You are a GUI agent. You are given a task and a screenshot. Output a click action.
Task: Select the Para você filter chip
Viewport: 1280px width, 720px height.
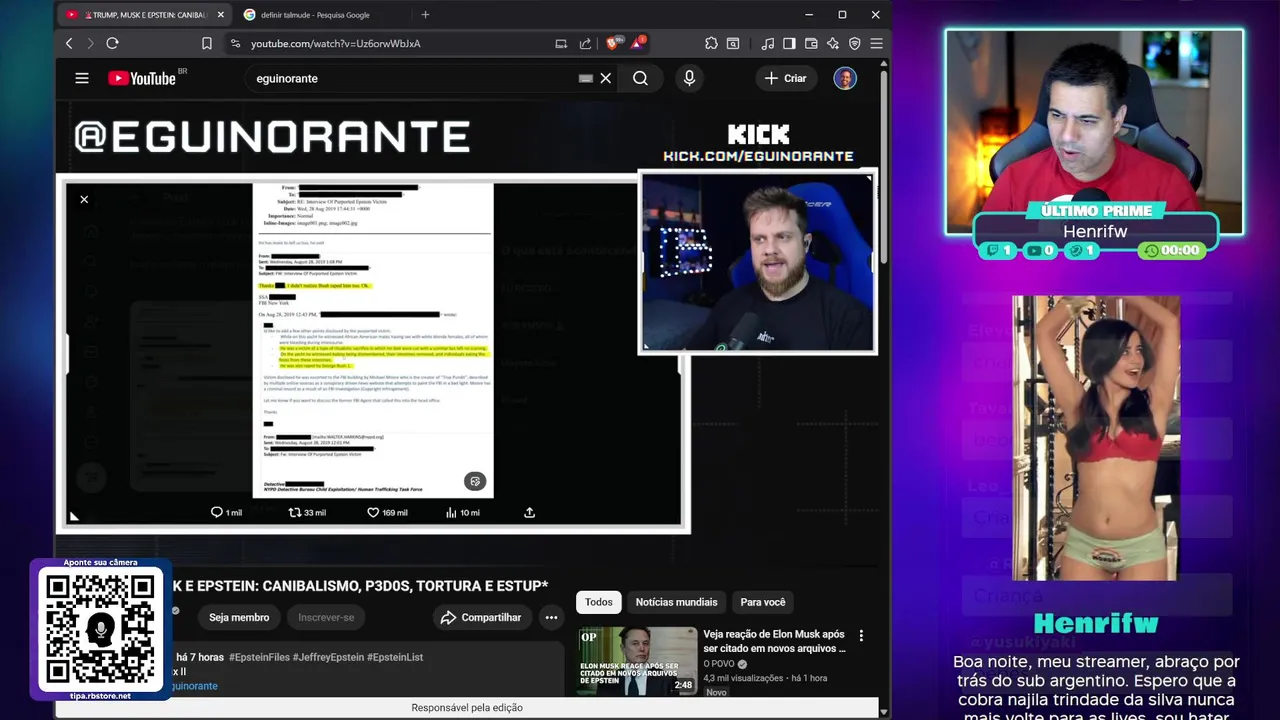click(x=763, y=602)
